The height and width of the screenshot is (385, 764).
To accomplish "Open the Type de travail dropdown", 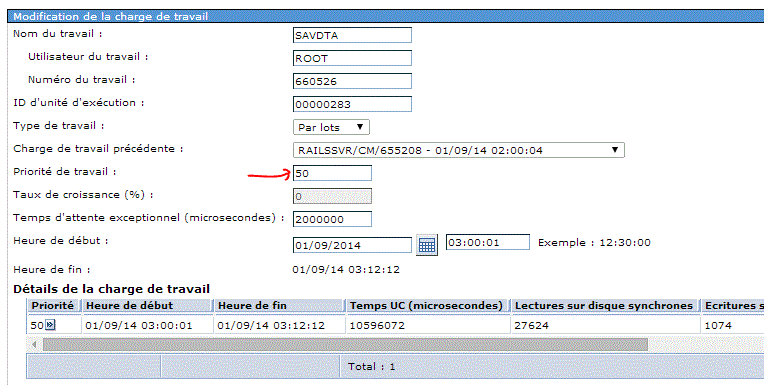I will coord(331,127).
